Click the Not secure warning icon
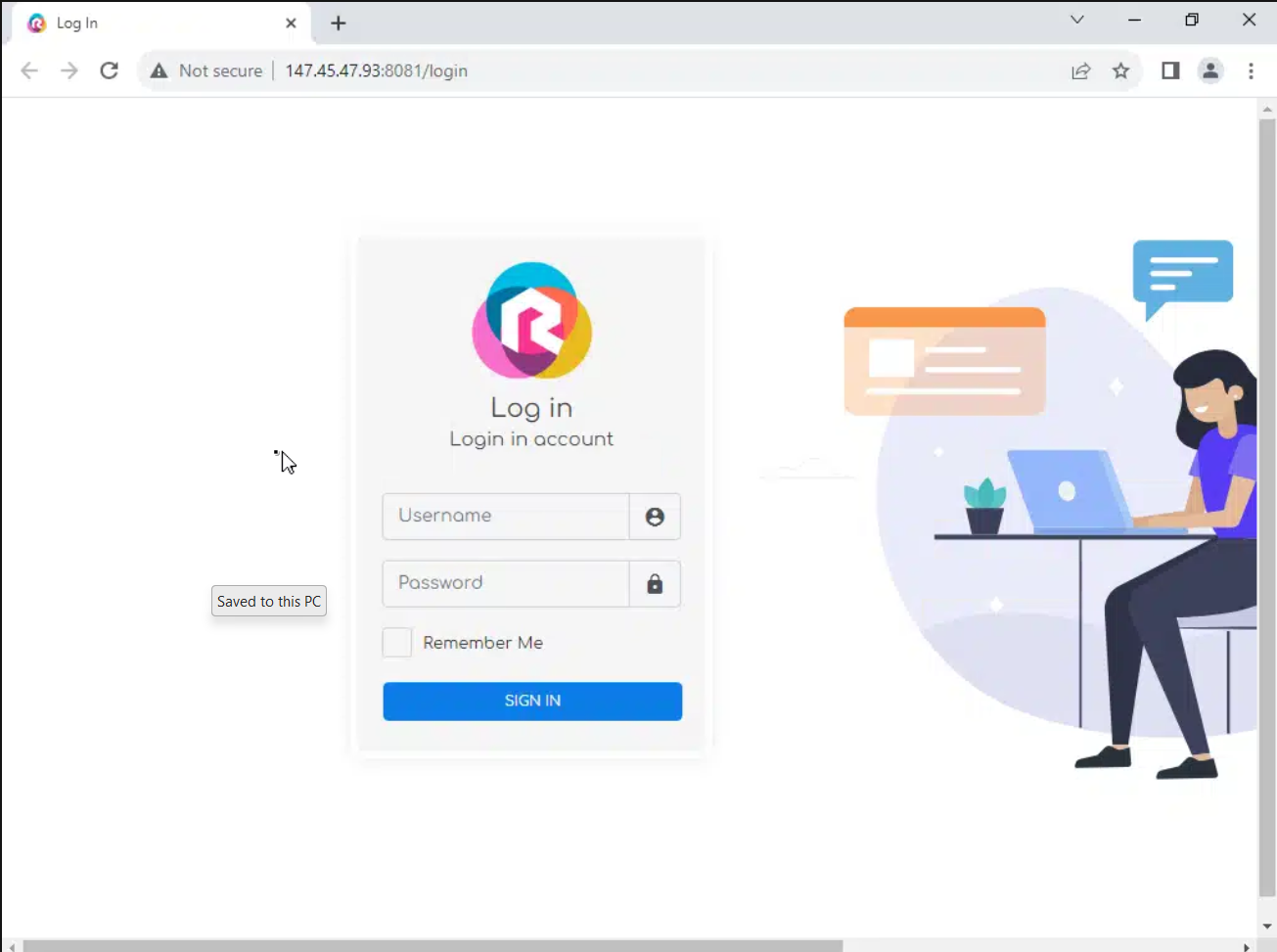The height and width of the screenshot is (952, 1277). [x=159, y=70]
